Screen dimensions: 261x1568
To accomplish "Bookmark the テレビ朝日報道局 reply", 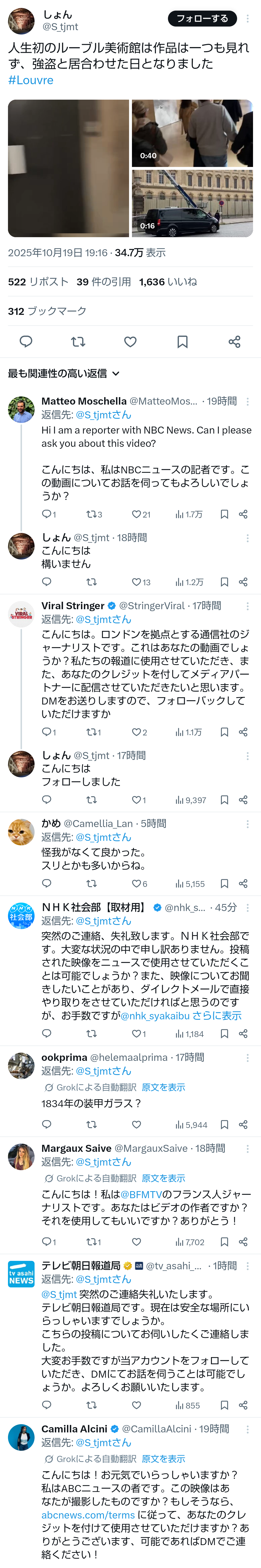I will pyautogui.click(x=225, y=1405).
